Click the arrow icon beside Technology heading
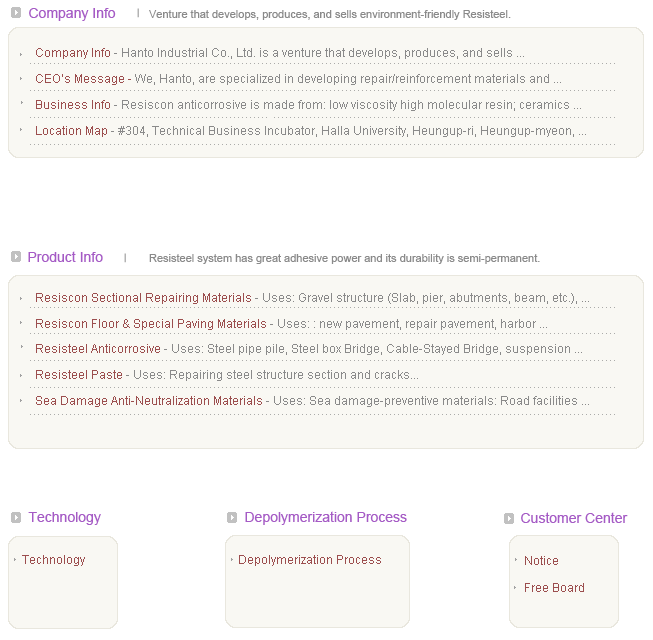The height and width of the screenshot is (640, 653). [16, 517]
